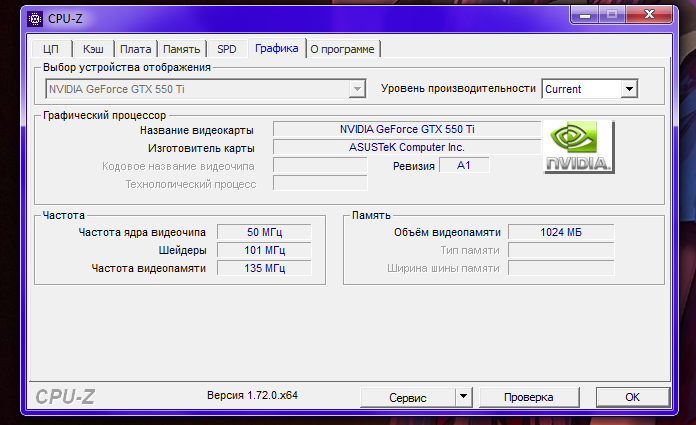696x425 pixels.
Task: Click the 1024 МБ memory size value
Action: pos(561,232)
